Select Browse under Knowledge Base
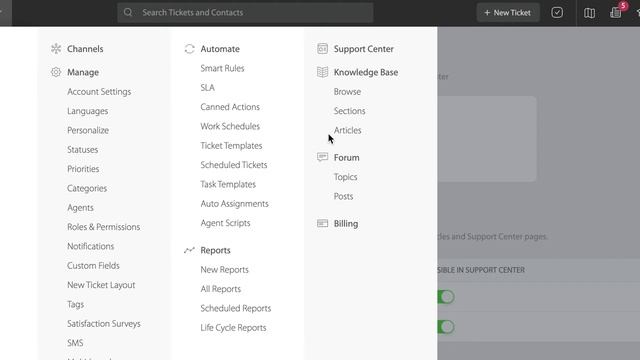640x360 pixels. pos(347,92)
